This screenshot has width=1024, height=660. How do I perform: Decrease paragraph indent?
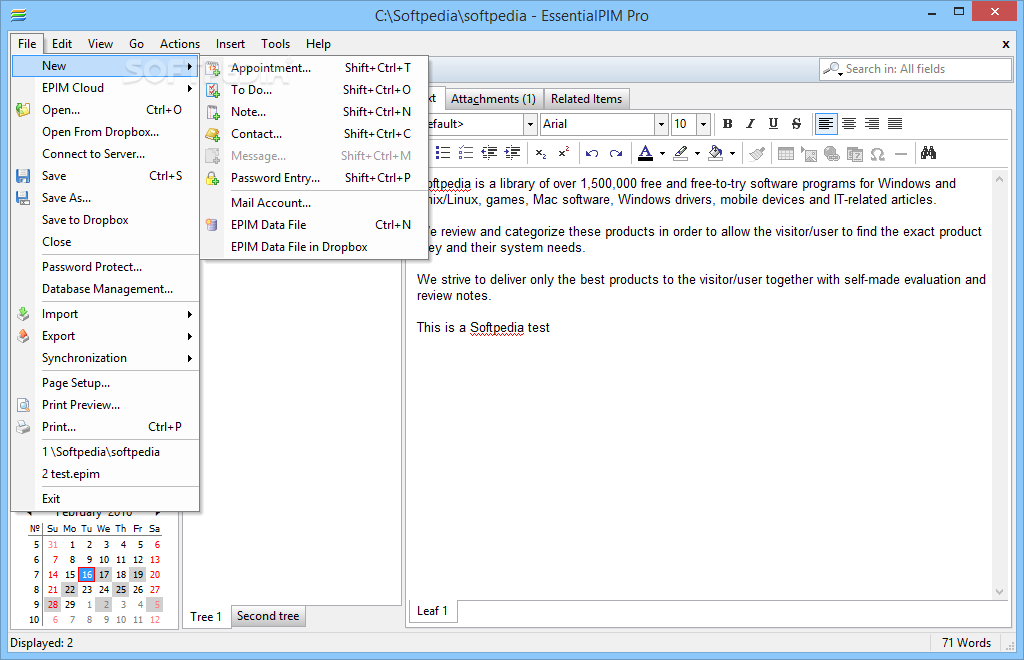(x=489, y=153)
